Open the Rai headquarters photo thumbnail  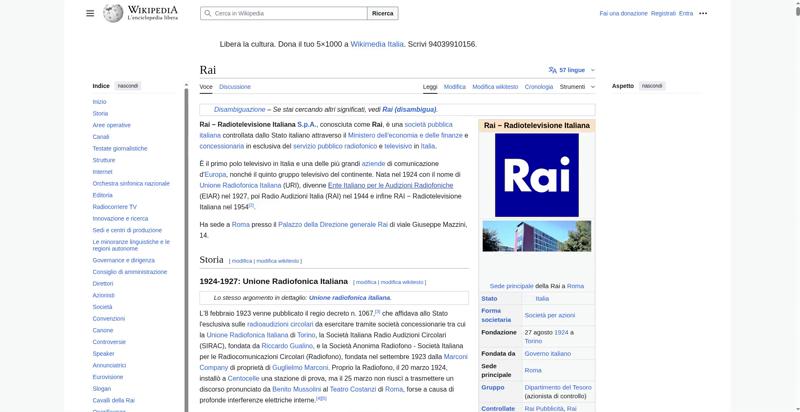tap(537, 236)
